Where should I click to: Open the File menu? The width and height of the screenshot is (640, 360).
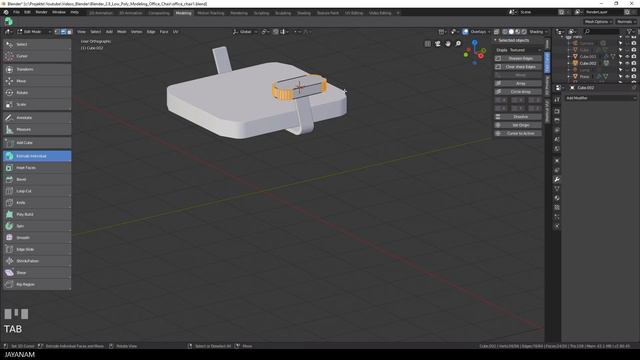coord(16,12)
